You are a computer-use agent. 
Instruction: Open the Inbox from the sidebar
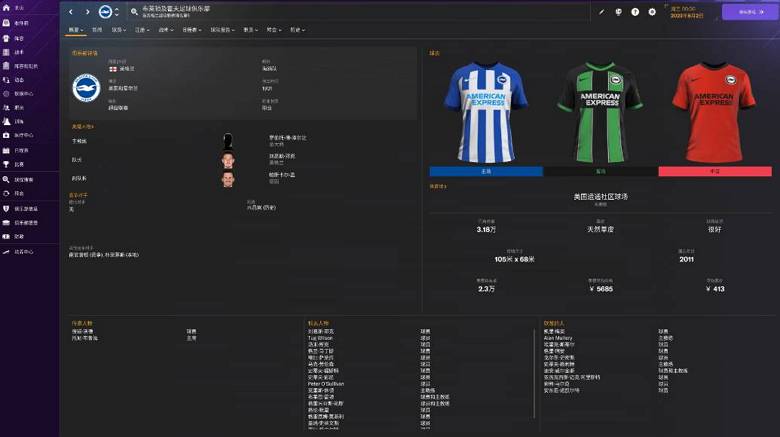click(x=17, y=23)
